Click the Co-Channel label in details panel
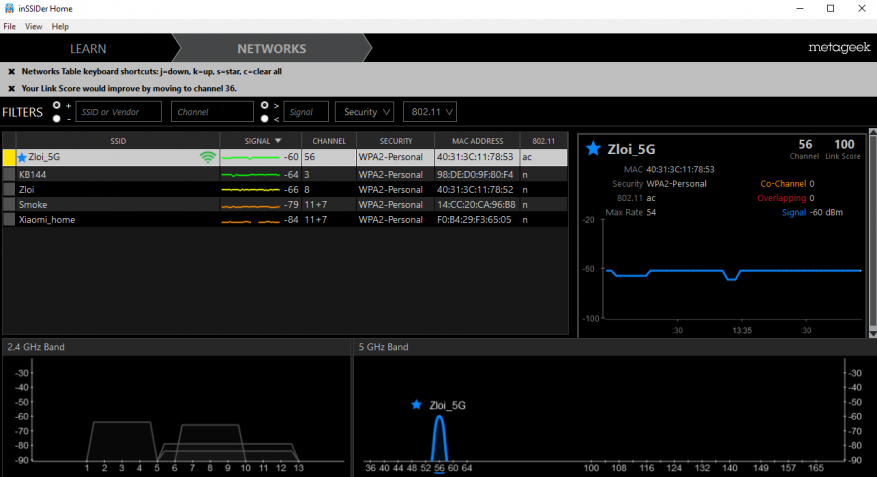Screen dimensions: 877x477 [x=783, y=183]
